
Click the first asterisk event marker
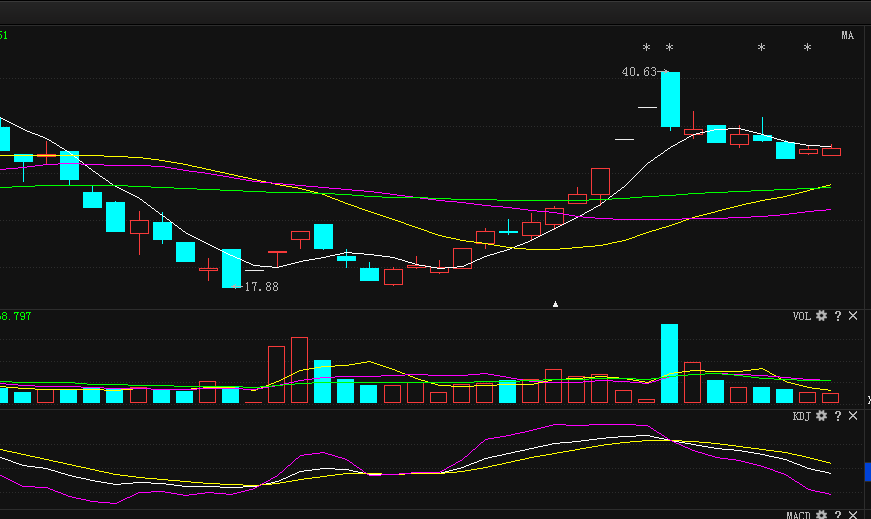(646, 49)
